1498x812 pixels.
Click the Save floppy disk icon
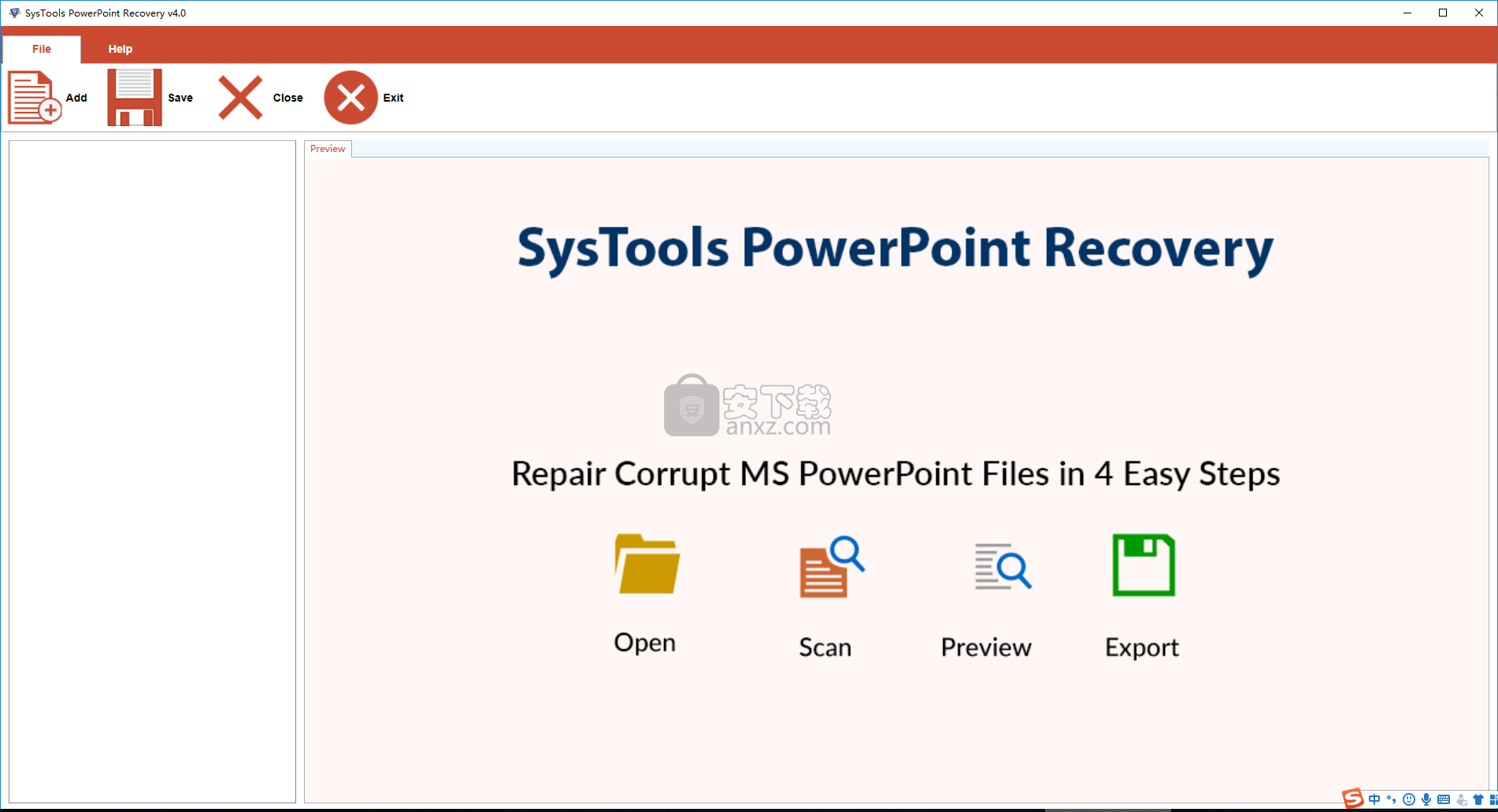coord(135,98)
